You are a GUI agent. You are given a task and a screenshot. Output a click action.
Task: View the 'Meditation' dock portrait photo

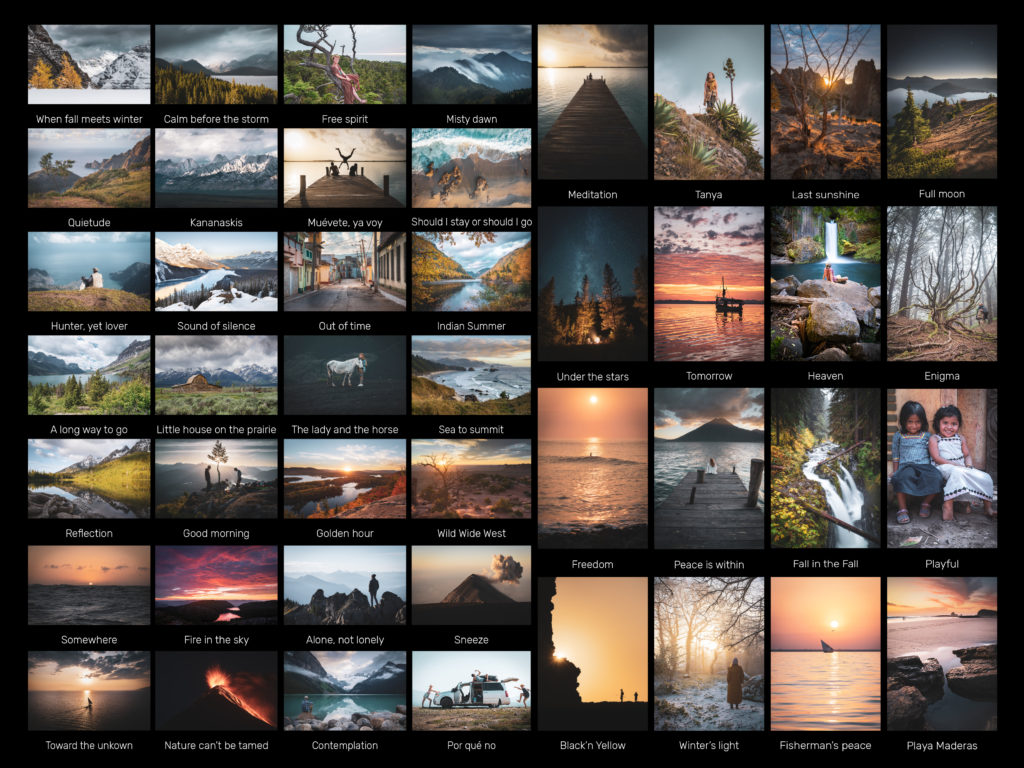[x=592, y=102]
